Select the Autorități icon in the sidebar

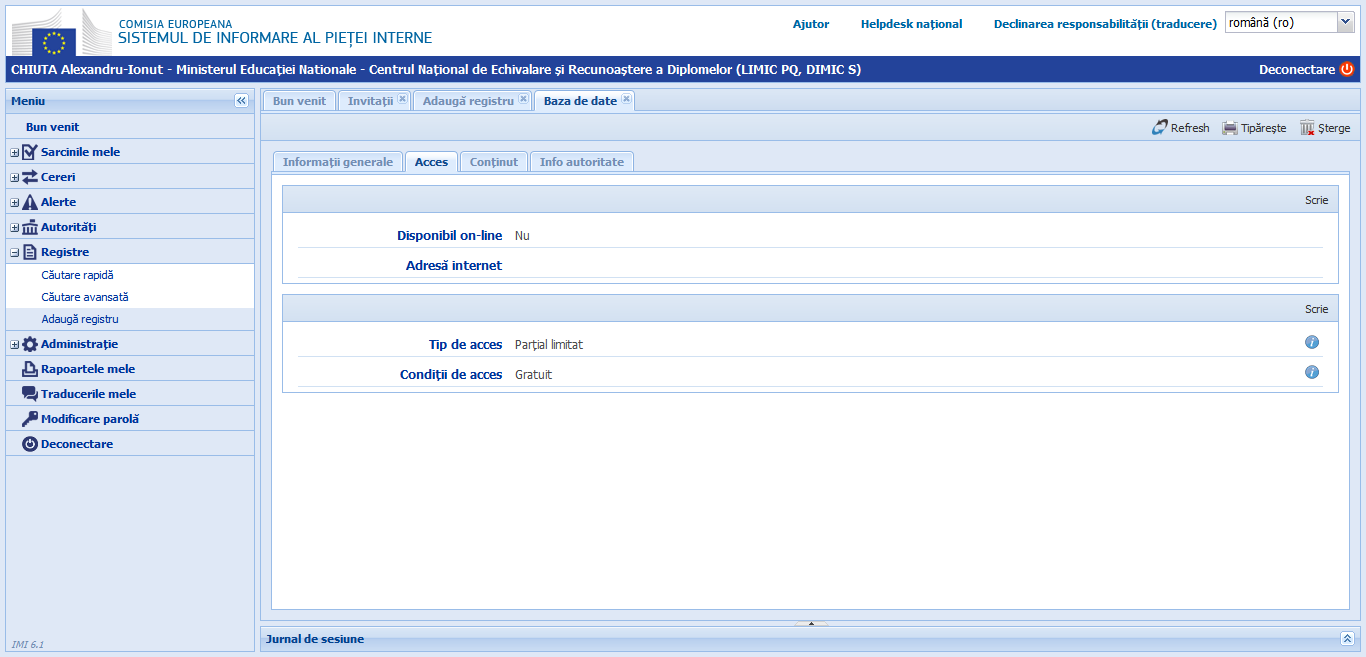click(x=29, y=226)
